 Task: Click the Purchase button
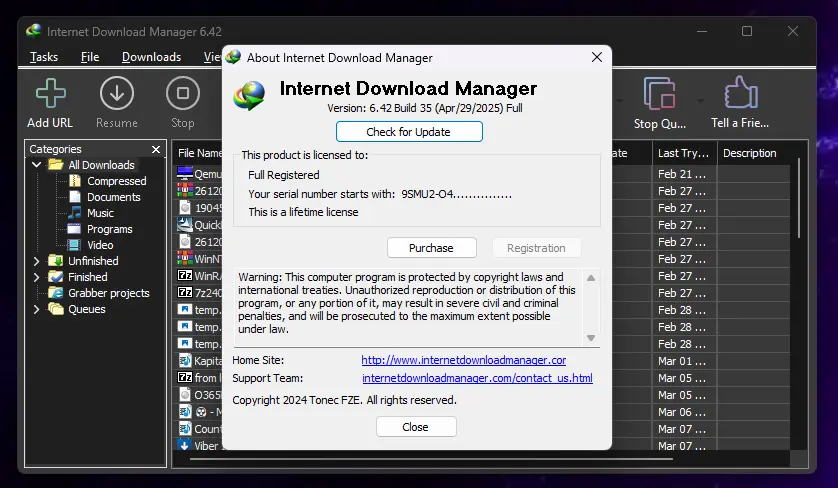tap(431, 247)
